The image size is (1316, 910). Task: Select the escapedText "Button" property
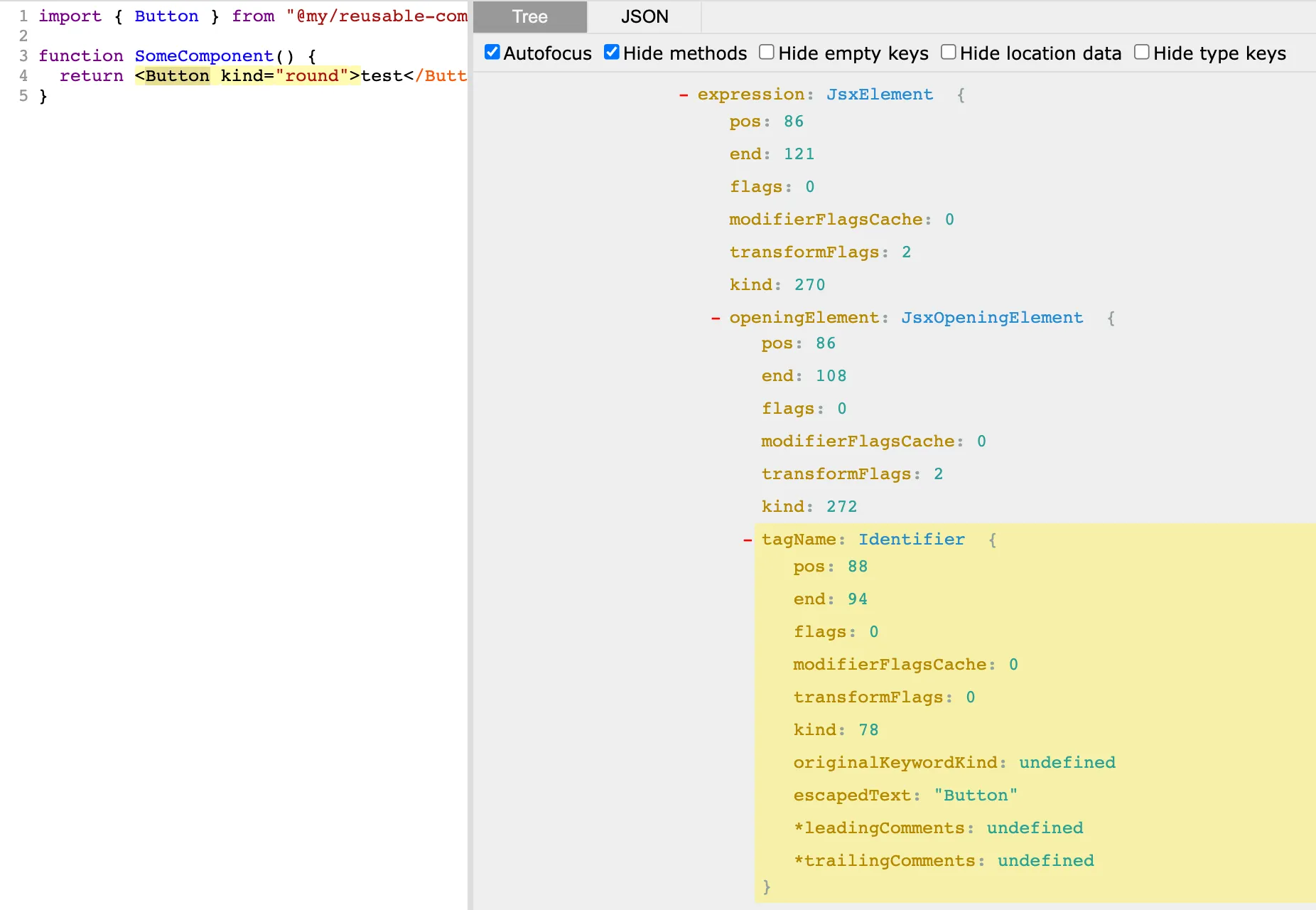904,795
